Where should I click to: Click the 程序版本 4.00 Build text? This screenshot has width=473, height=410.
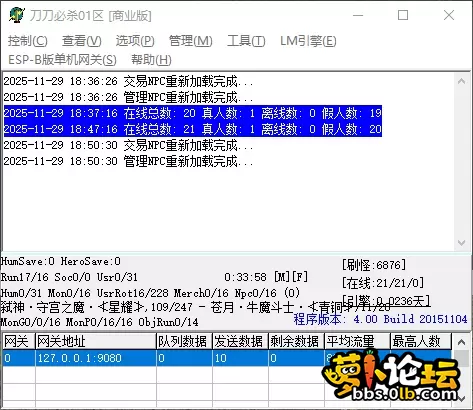[x=380, y=319]
